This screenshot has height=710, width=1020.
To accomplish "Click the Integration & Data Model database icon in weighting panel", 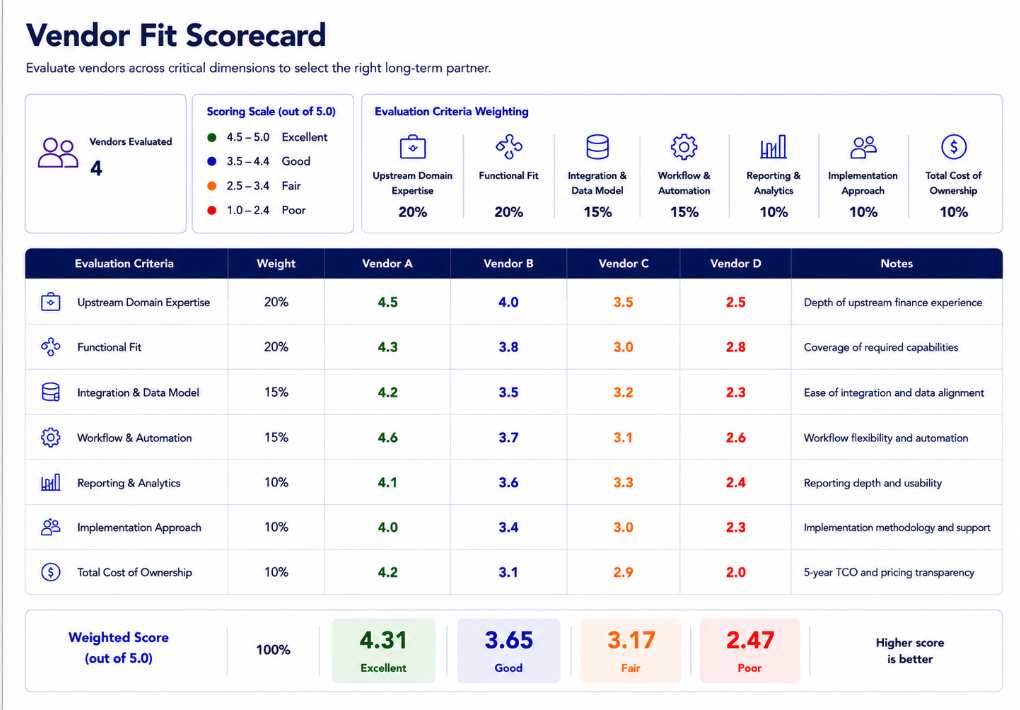I will (x=597, y=147).
